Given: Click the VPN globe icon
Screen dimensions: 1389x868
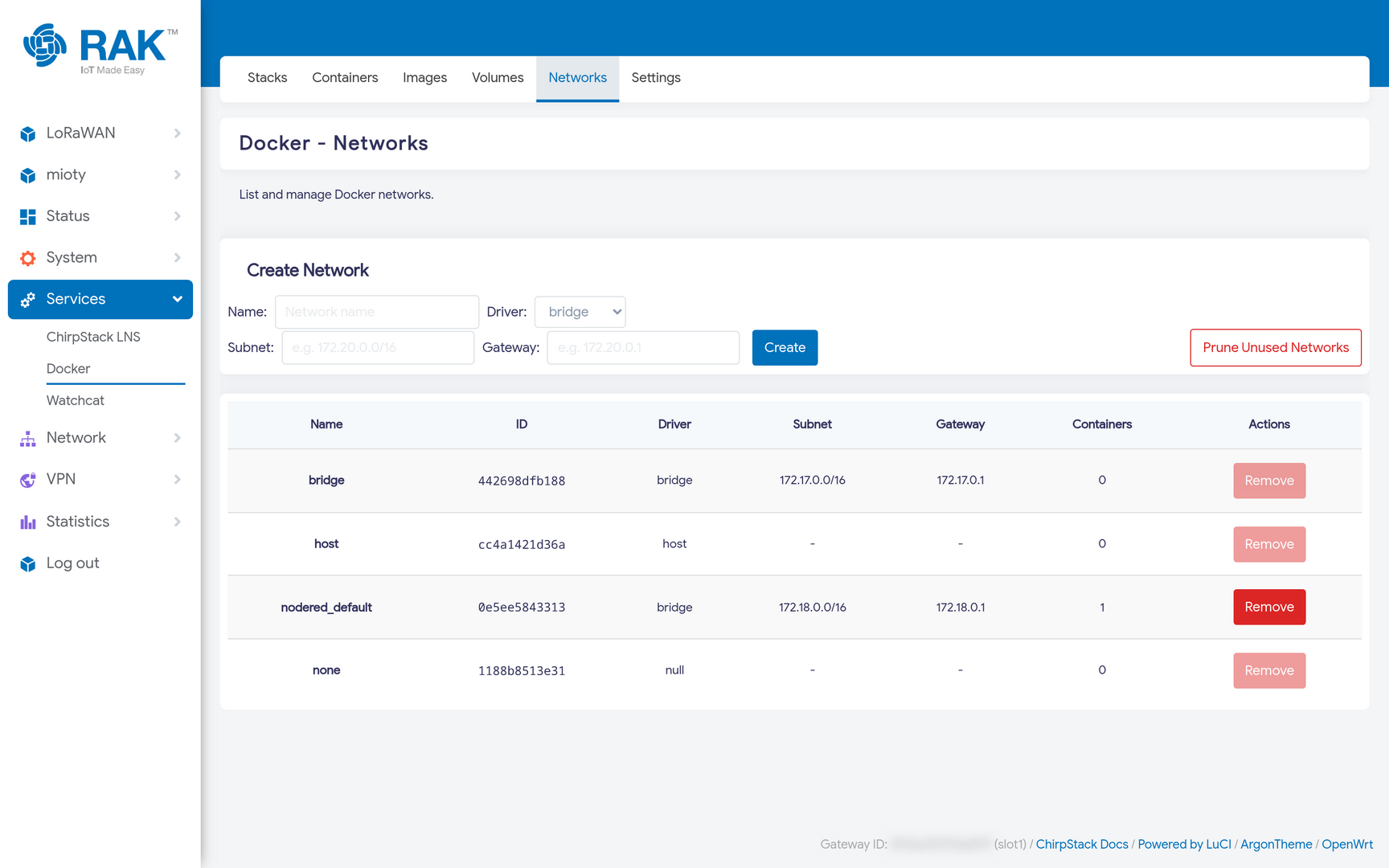Looking at the screenshot, I should click(x=28, y=480).
